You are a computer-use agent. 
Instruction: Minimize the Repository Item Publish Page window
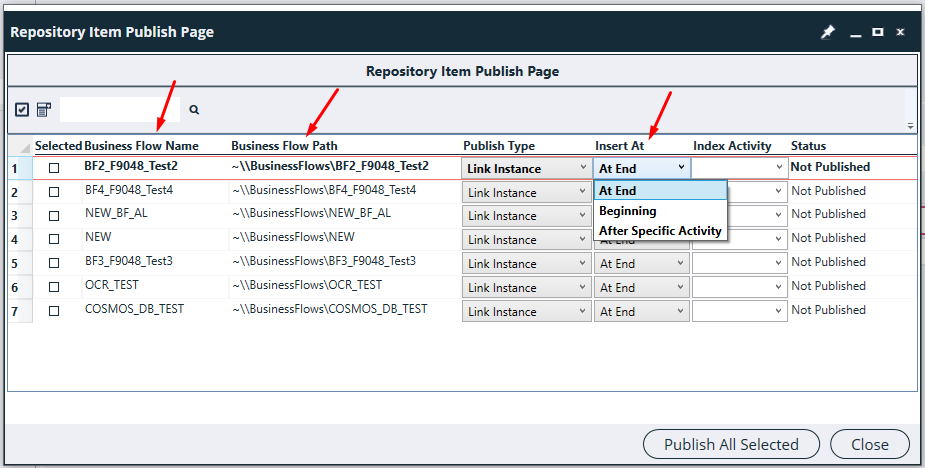(x=855, y=32)
